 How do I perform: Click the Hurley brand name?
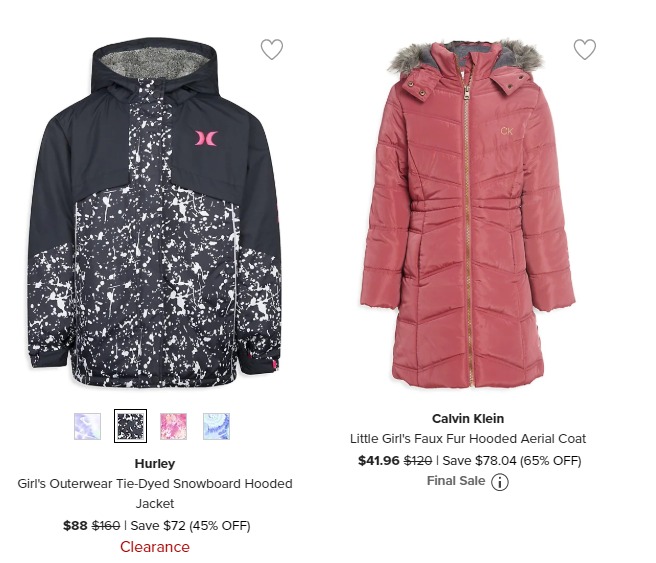tap(155, 463)
